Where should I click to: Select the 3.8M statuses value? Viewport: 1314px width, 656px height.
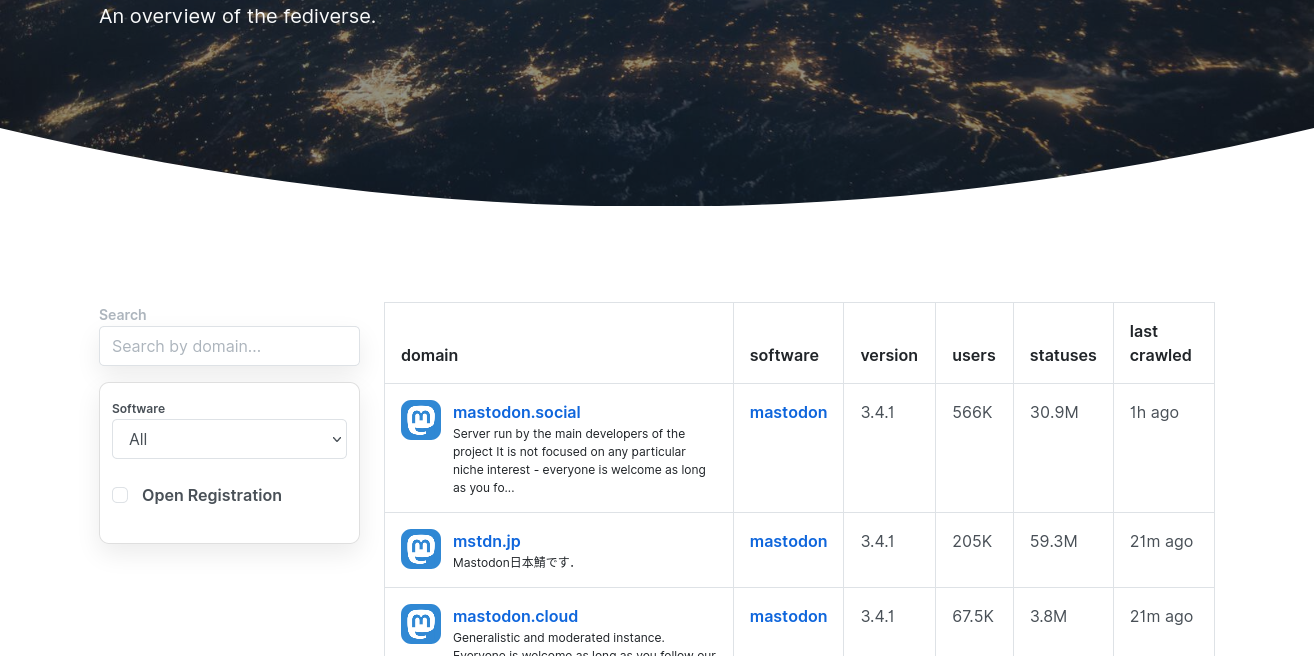click(1048, 616)
